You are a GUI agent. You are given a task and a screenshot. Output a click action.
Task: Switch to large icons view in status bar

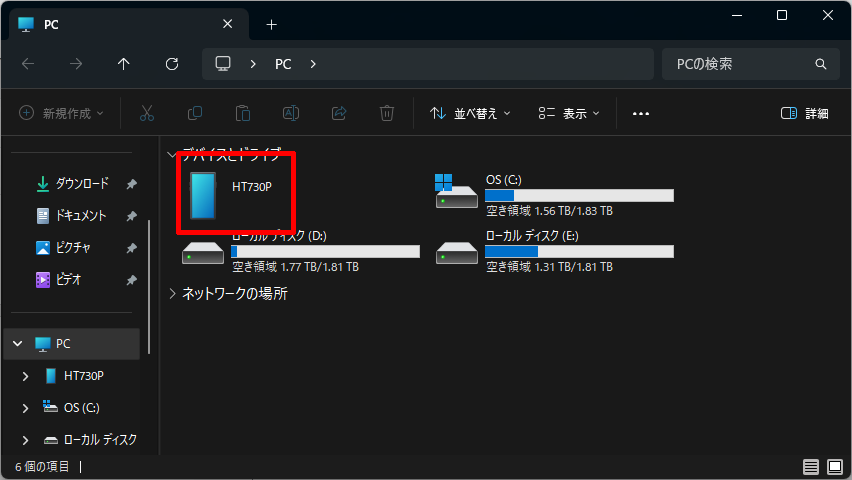pyautogui.click(x=835, y=467)
